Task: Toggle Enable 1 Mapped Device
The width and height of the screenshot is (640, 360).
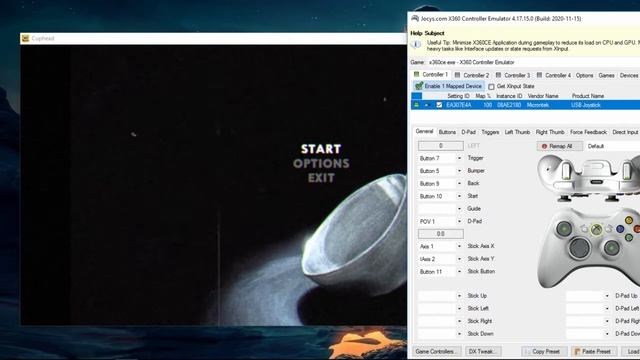Action: [448, 86]
